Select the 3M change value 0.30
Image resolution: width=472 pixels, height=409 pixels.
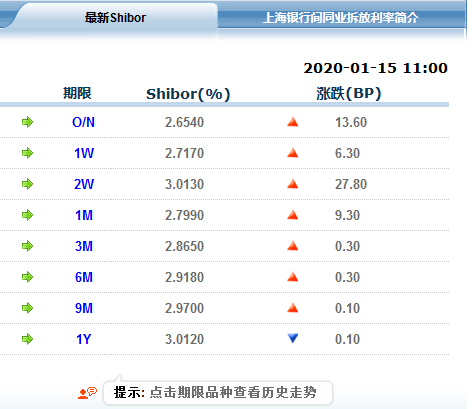(x=347, y=246)
